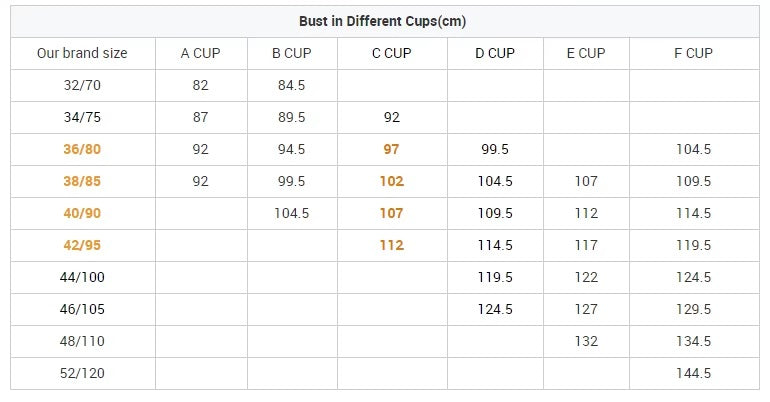Select the 46/105 brand size label

click(x=82, y=309)
